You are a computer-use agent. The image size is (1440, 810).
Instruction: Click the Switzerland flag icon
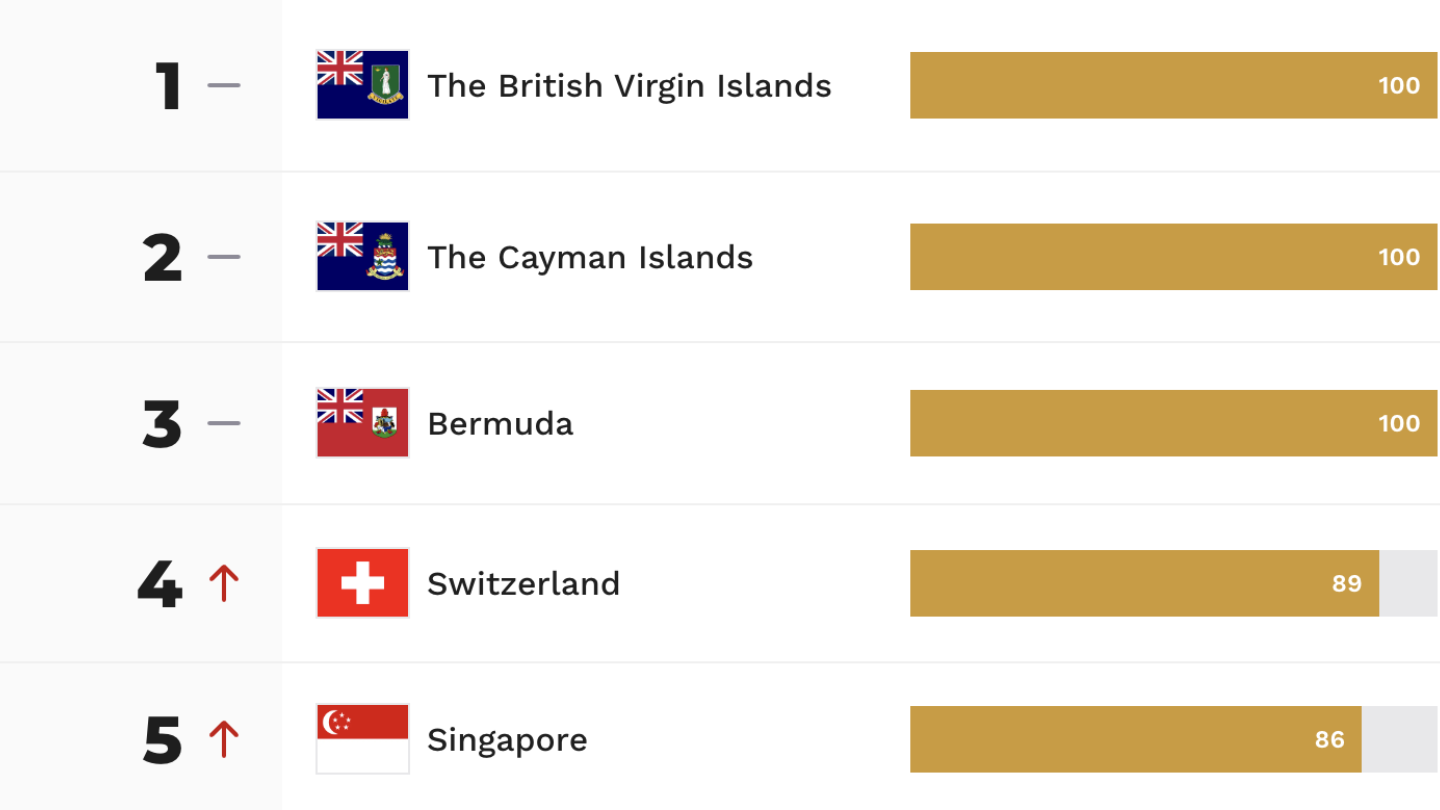point(363,583)
